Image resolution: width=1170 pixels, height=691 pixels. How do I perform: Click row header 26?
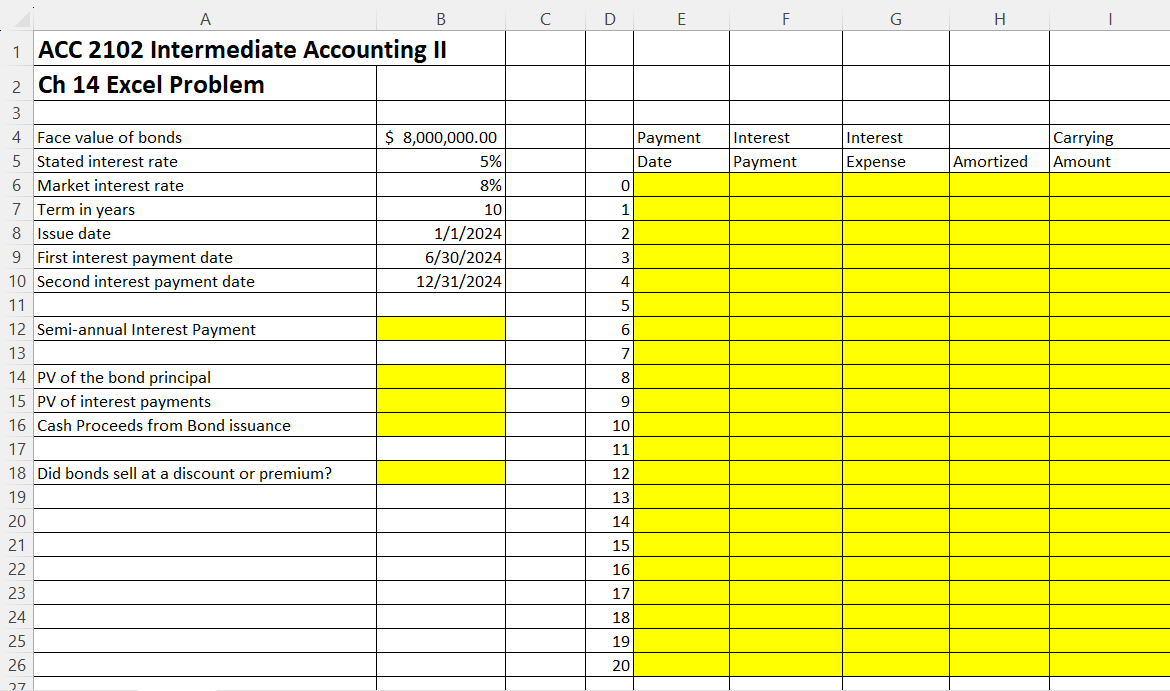click(16, 665)
